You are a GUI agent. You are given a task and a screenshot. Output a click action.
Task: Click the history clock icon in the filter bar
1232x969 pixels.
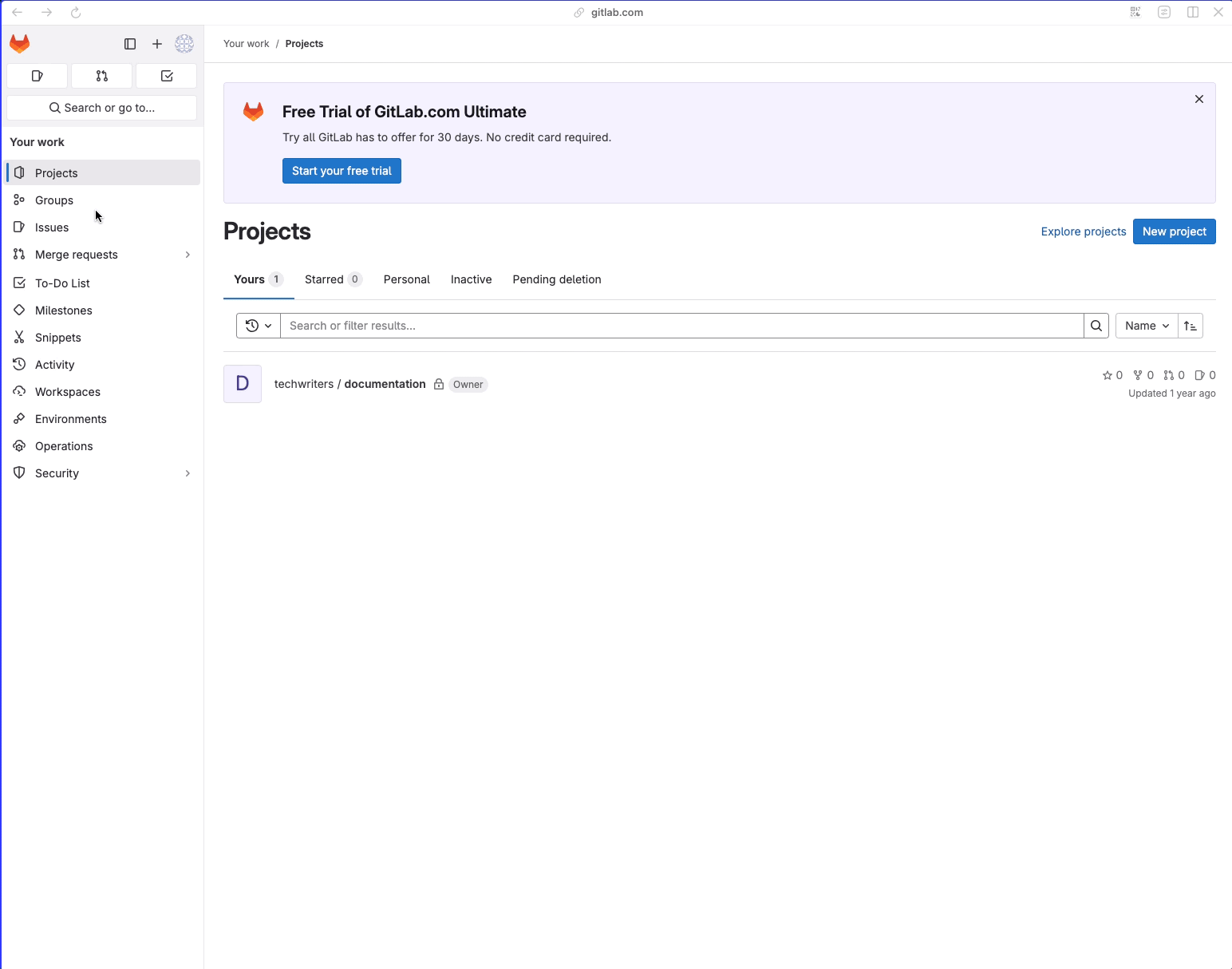click(252, 325)
